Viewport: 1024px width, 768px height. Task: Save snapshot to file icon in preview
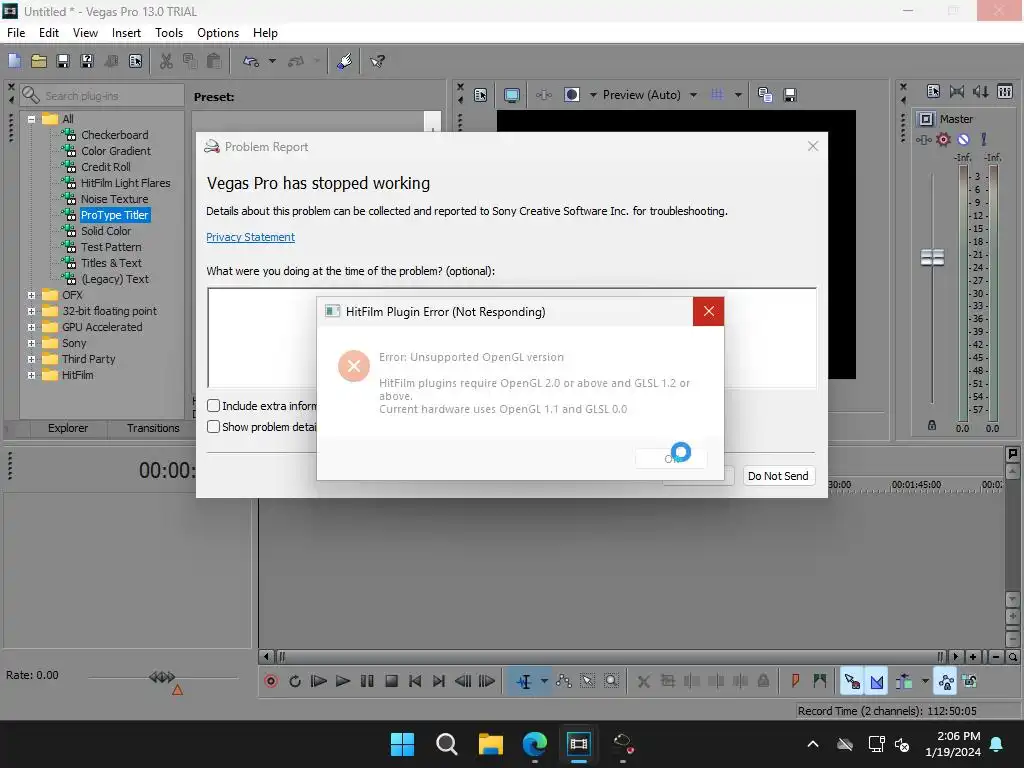[790, 95]
